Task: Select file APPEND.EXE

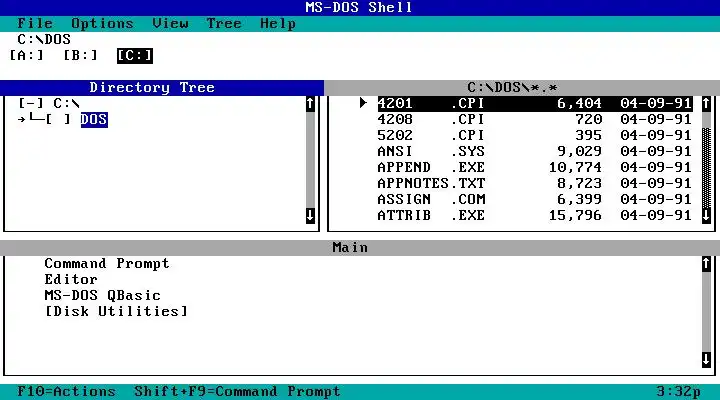Action: [535, 168]
